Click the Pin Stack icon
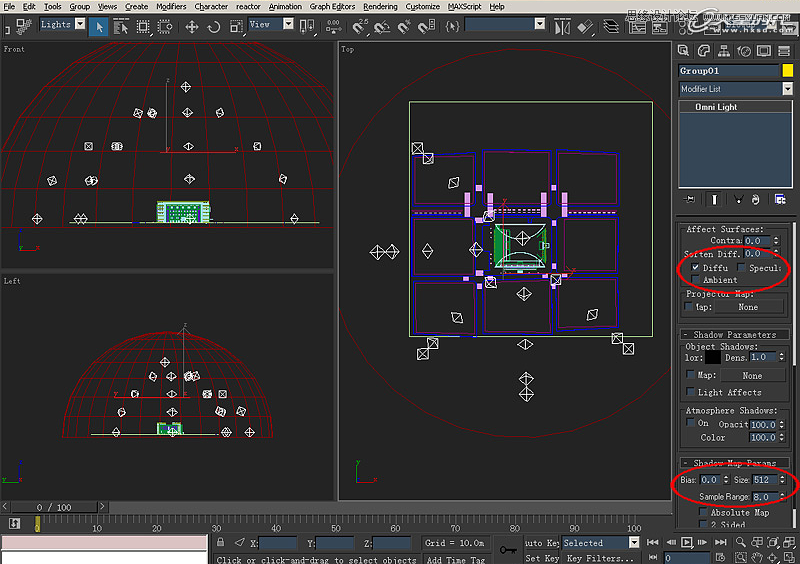This screenshot has width=800, height=564. coord(689,200)
